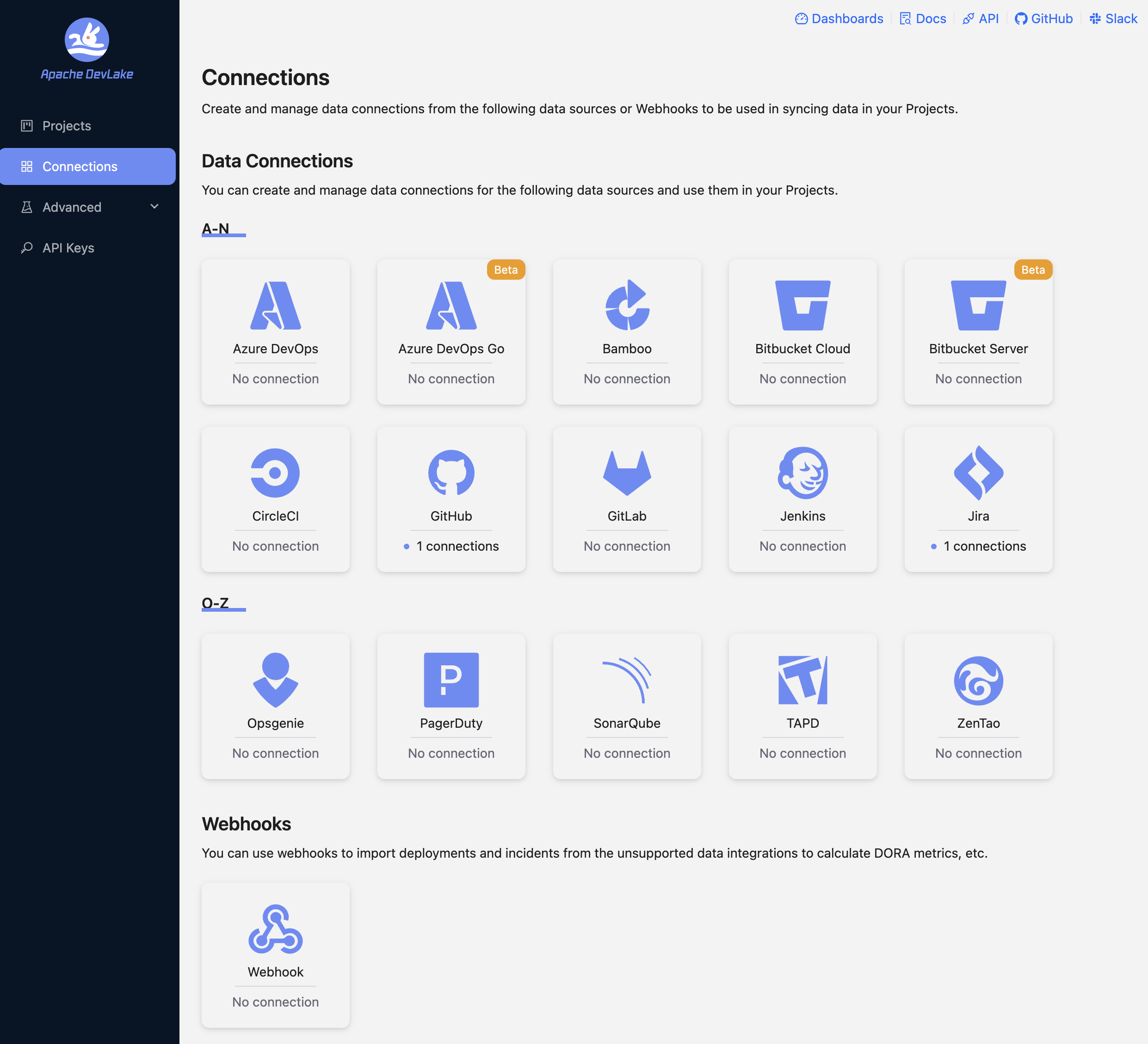The image size is (1148, 1044).
Task: Select Connections in the sidebar
Action: pos(88,166)
